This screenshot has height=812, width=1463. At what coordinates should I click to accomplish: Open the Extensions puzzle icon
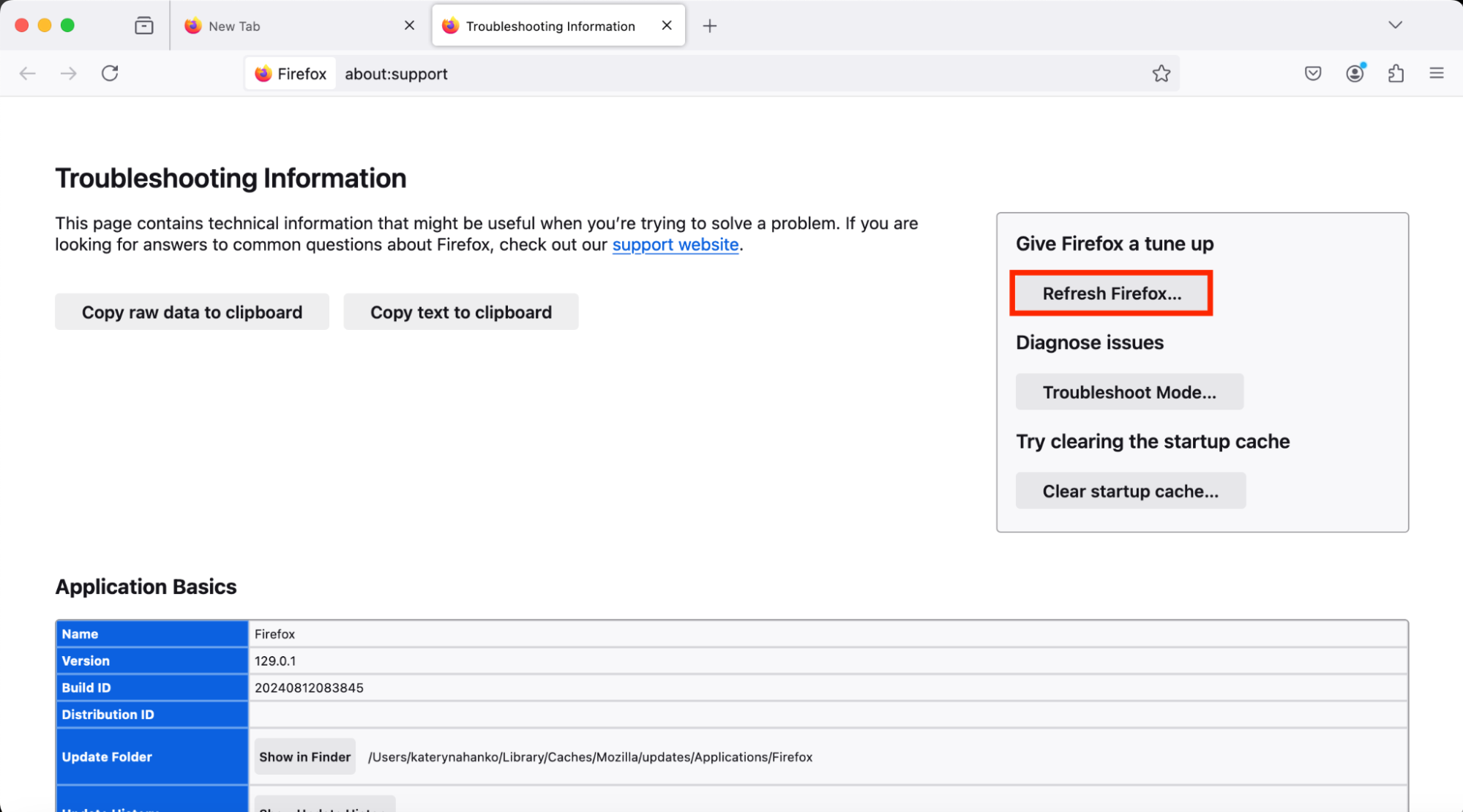click(x=1396, y=73)
